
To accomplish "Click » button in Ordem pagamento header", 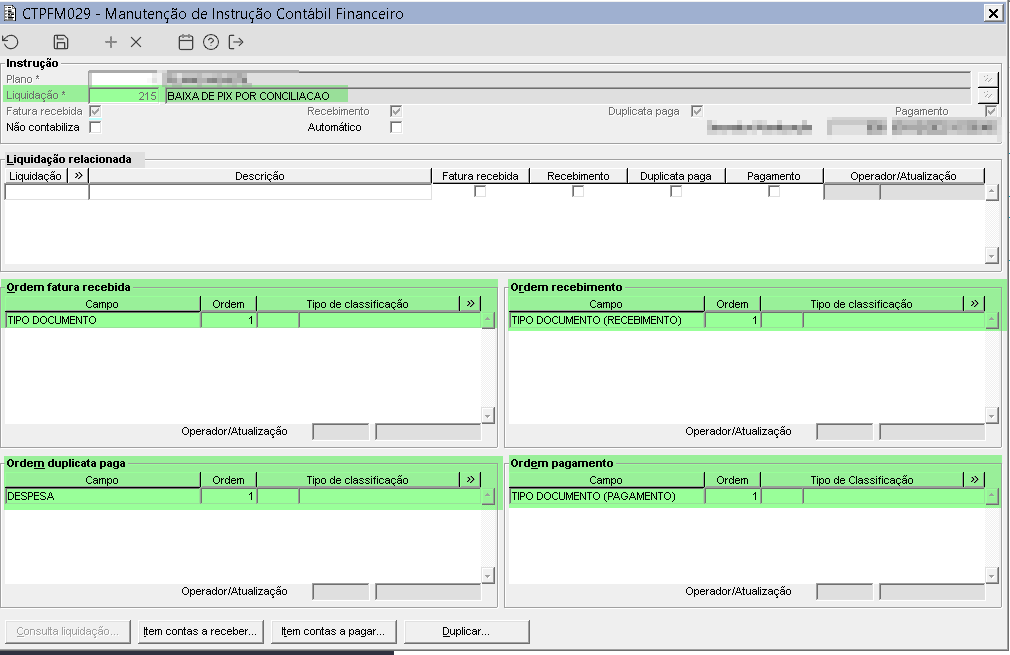I will [974, 479].
